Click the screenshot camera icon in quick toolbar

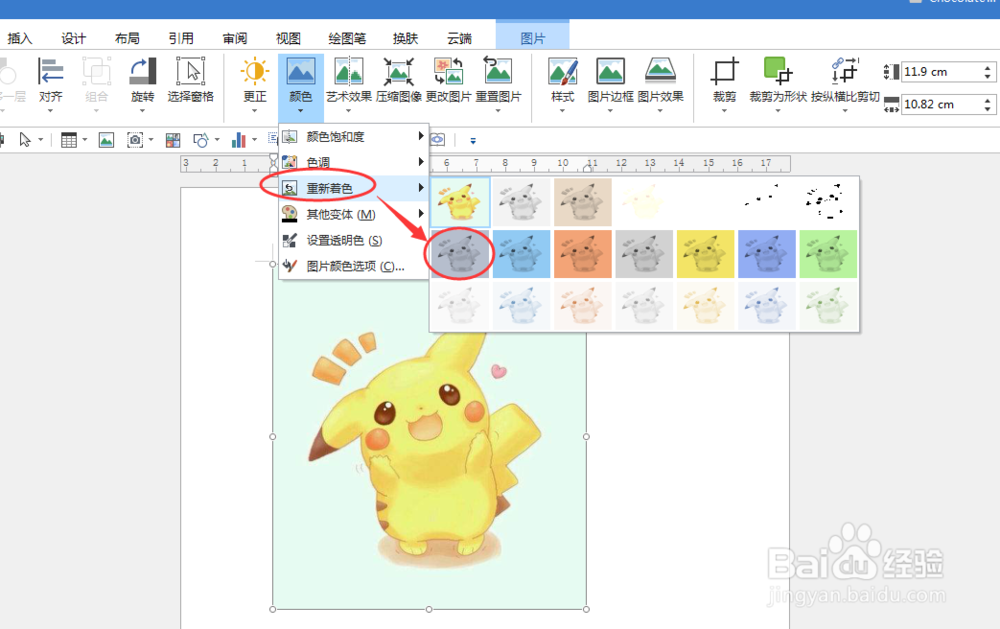tap(135, 140)
